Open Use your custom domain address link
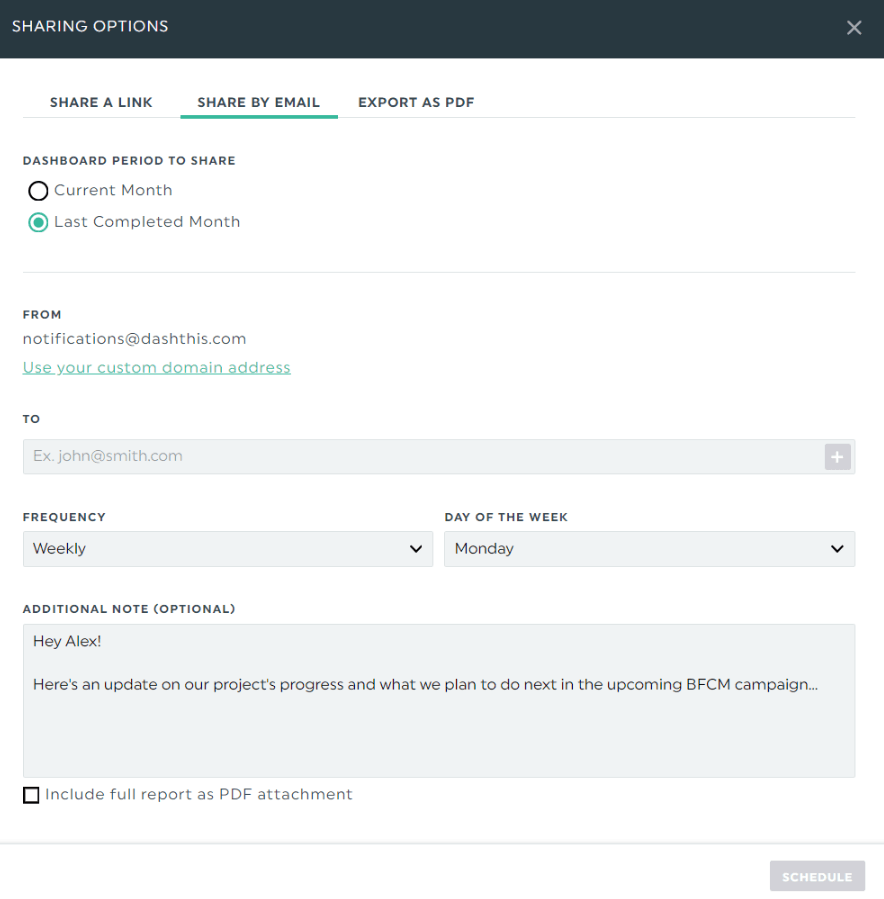884x899 pixels. [157, 368]
